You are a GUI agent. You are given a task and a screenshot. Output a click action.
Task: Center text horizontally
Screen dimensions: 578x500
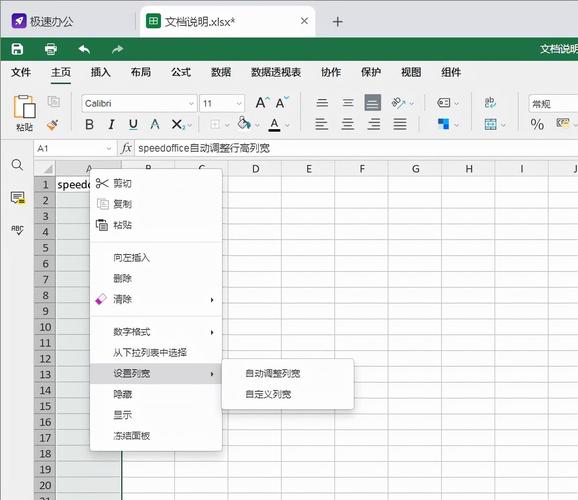pyautogui.click(x=347, y=124)
